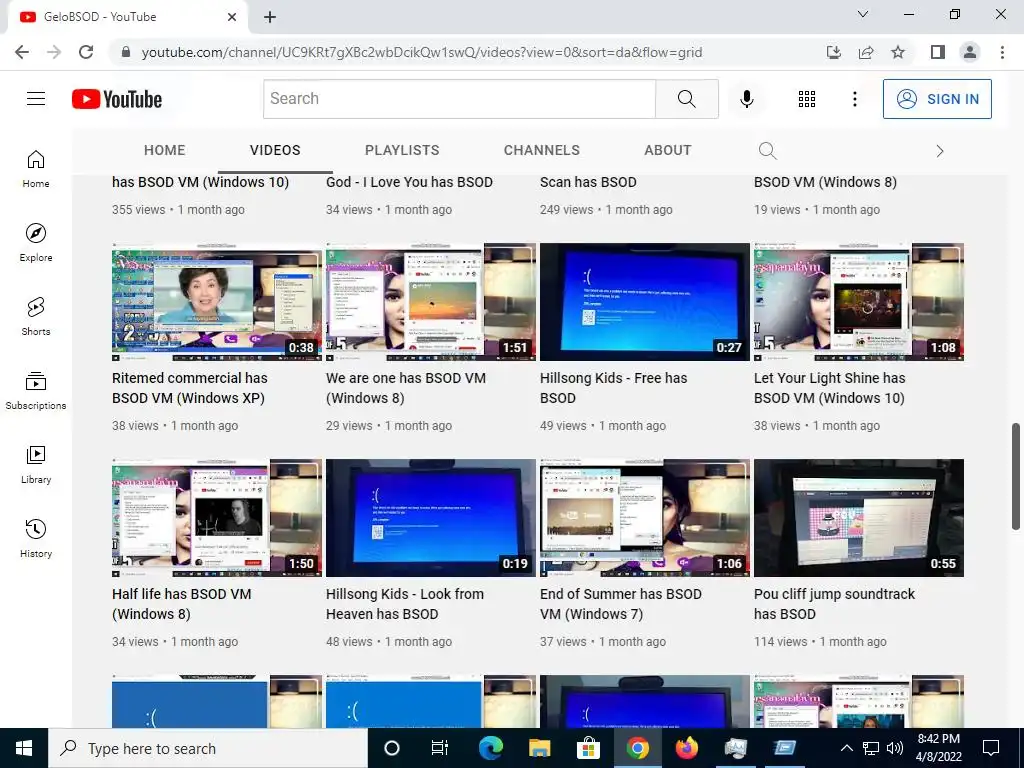Share this page icon
This screenshot has height=768, width=1024.
click(866, 52)
